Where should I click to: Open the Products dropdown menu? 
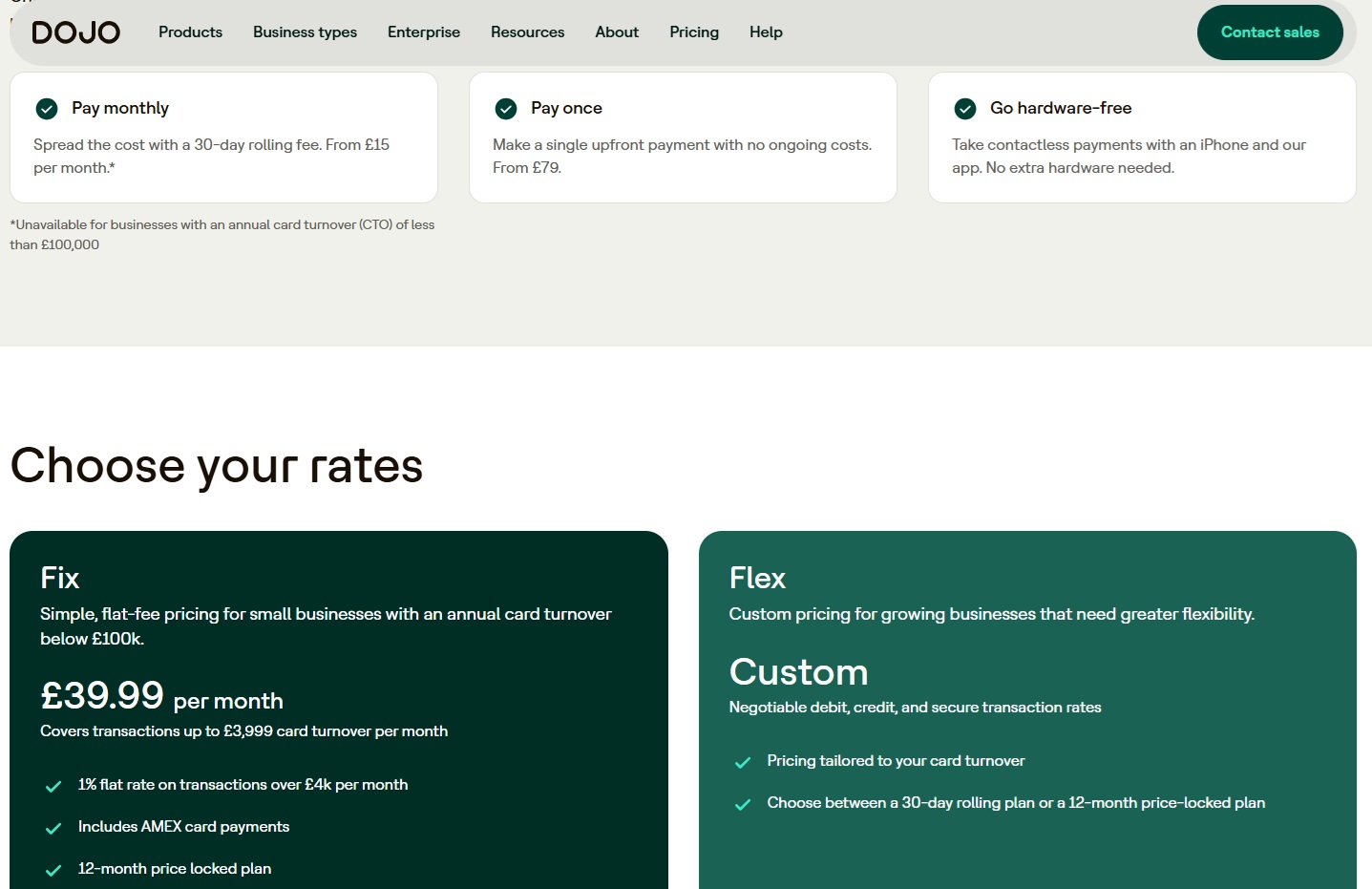190,32
